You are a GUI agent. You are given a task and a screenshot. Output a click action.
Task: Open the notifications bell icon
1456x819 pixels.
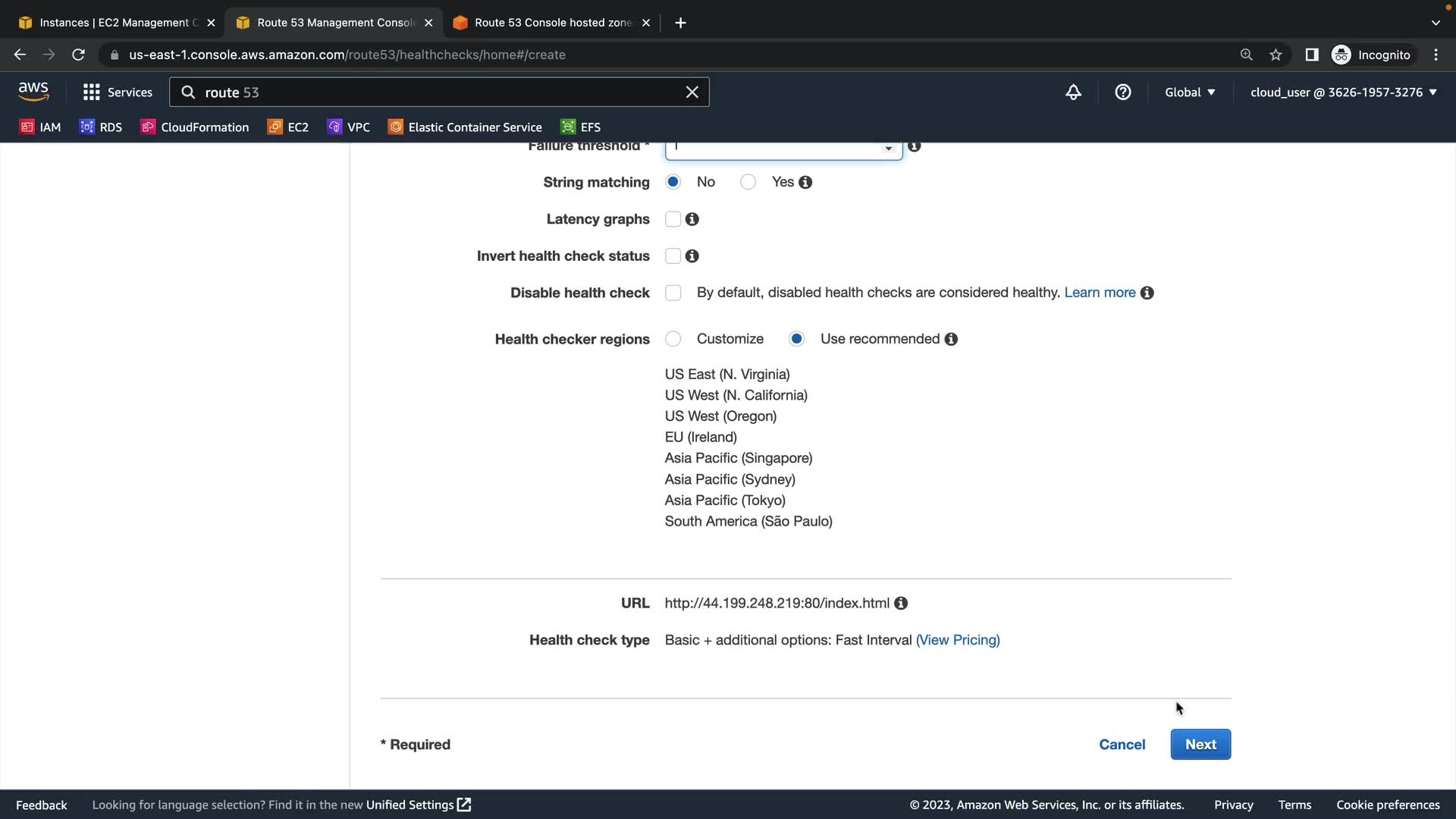coord(1073,93)
